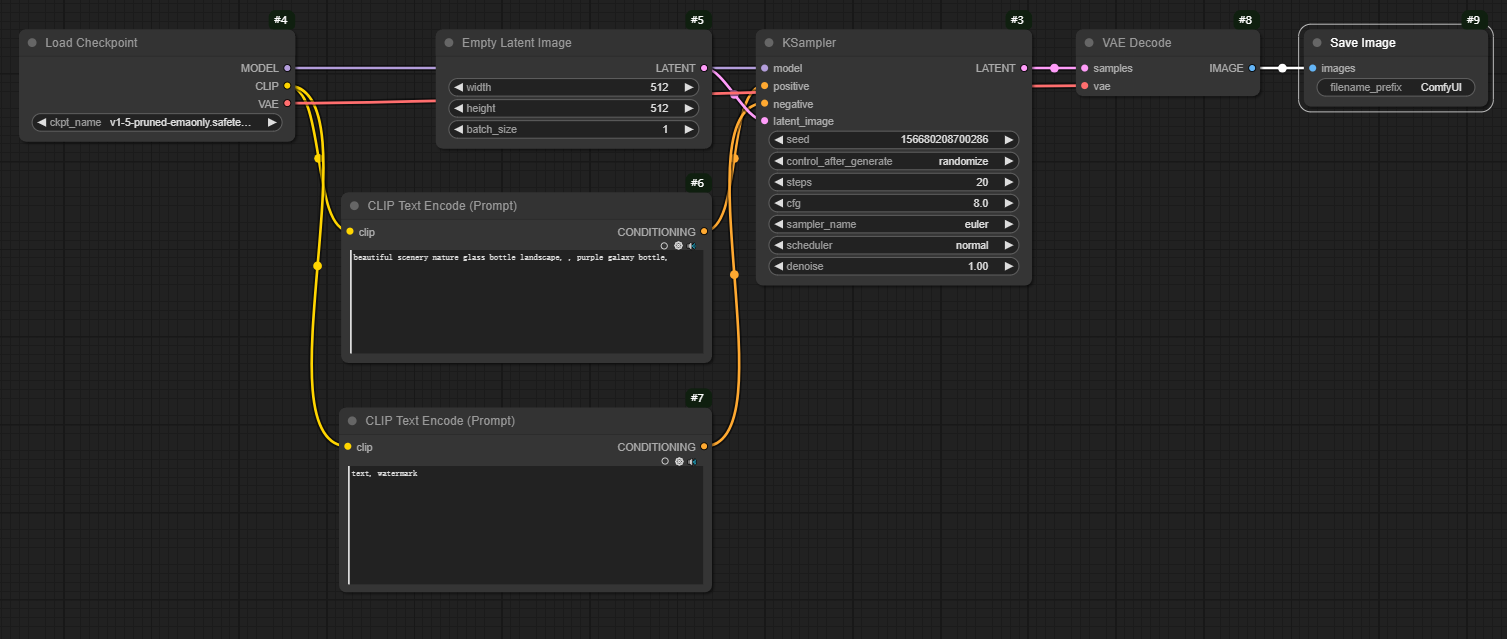Click the gear icon on negative prompt node

click(x=679, y=461)
